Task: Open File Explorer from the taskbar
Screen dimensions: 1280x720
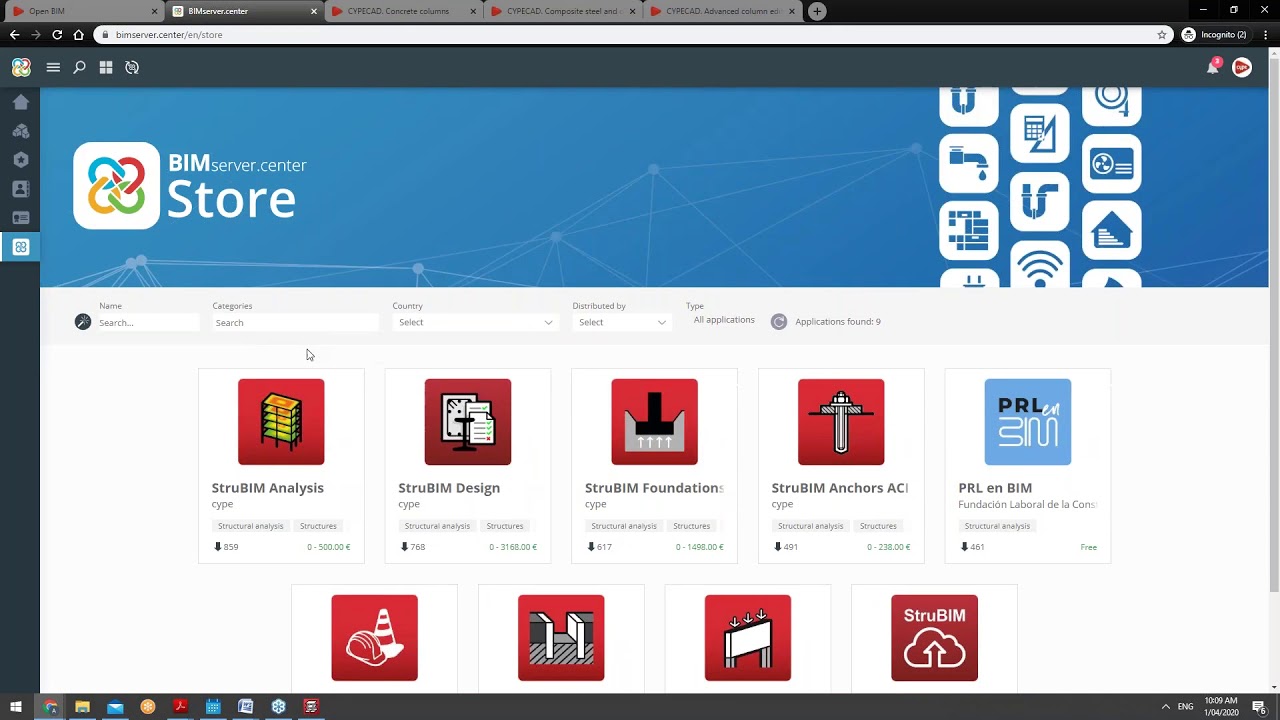Action: [82, 707]
